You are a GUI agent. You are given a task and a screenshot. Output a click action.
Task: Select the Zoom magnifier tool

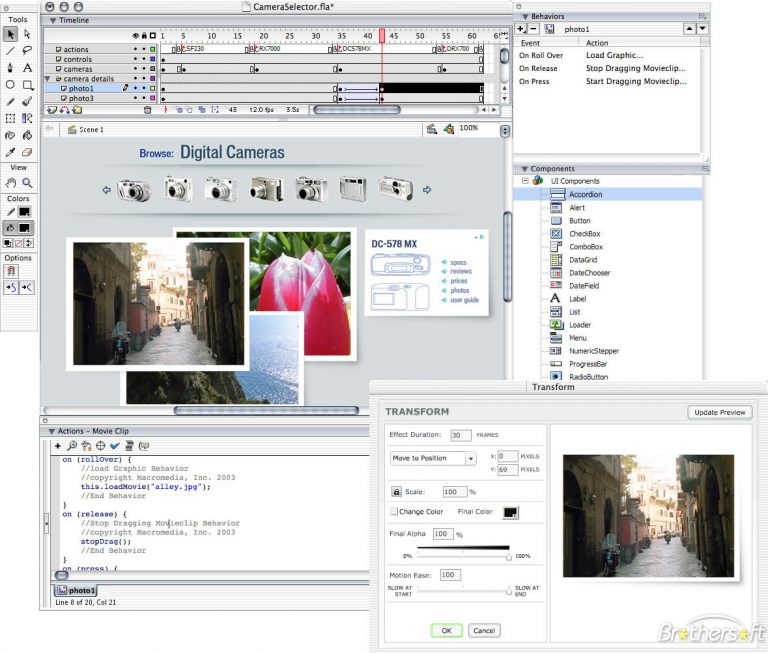click(27, 183)
